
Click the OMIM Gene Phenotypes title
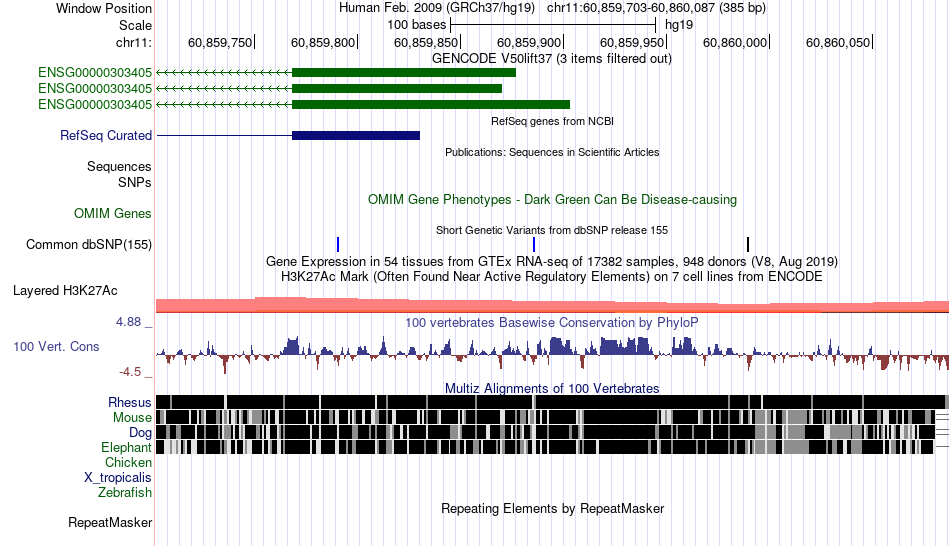(x=553, y=199)
